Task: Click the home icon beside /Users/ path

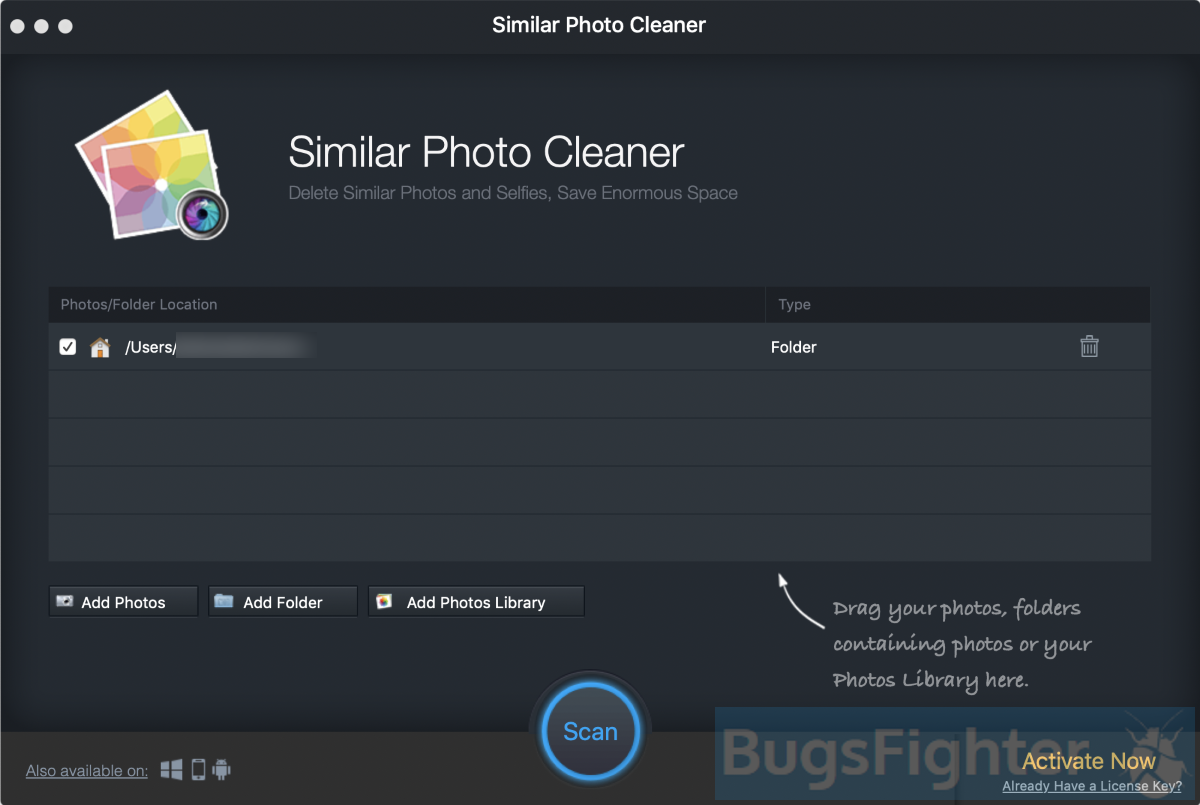Action: (99, 347)
